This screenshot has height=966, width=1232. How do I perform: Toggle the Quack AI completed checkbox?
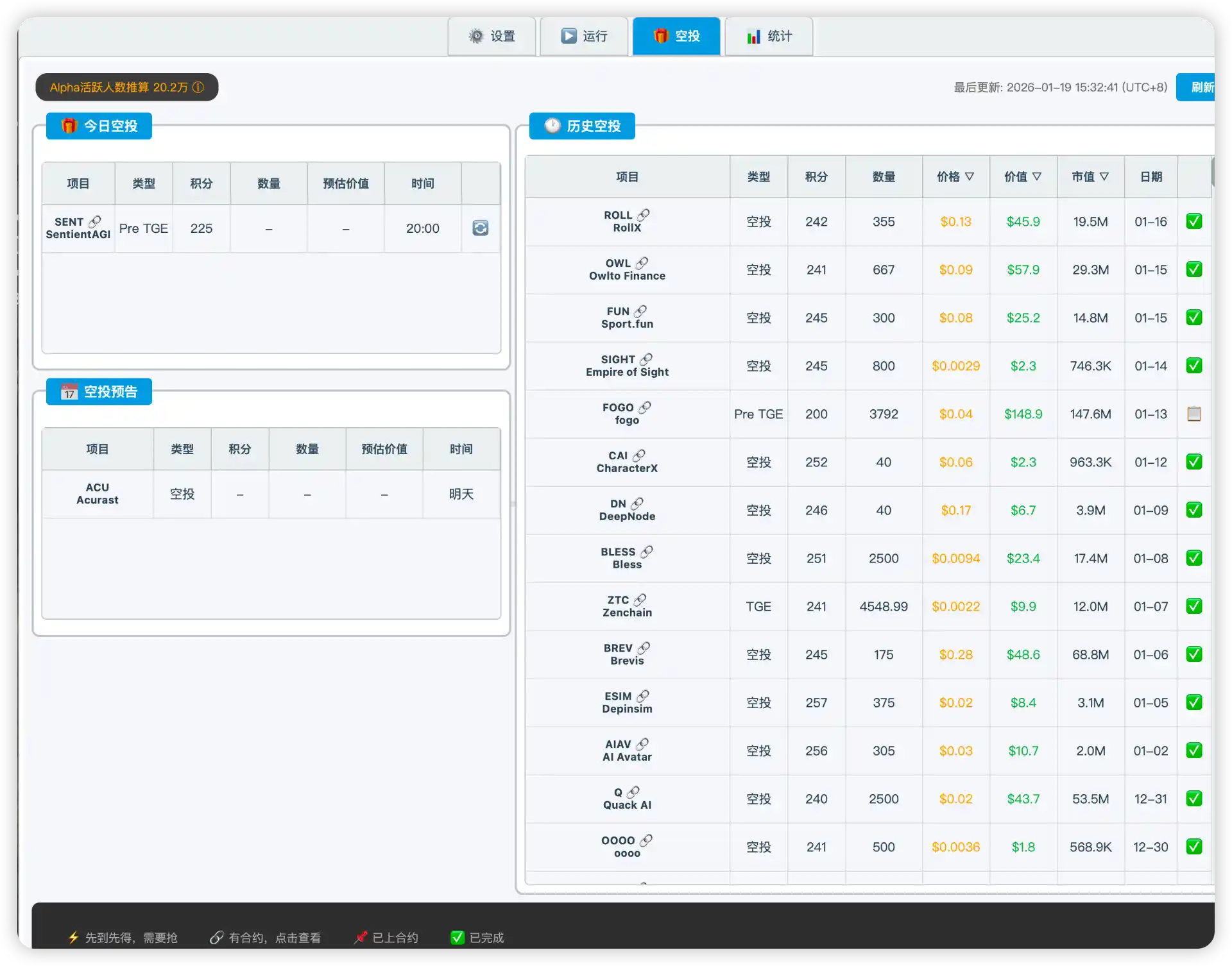[1193, 799]
